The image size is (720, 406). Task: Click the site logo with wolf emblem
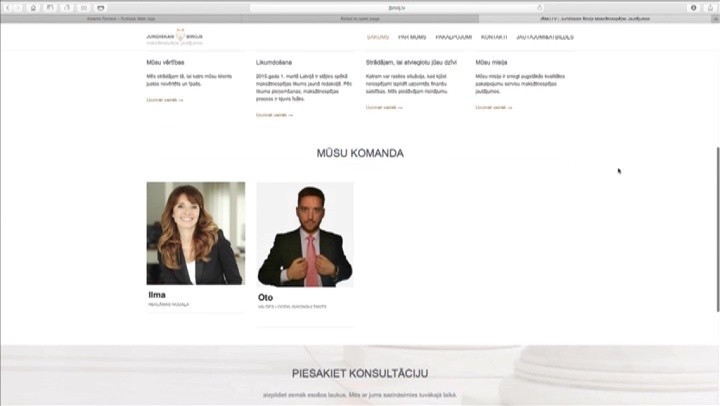(x=174, y=37)
